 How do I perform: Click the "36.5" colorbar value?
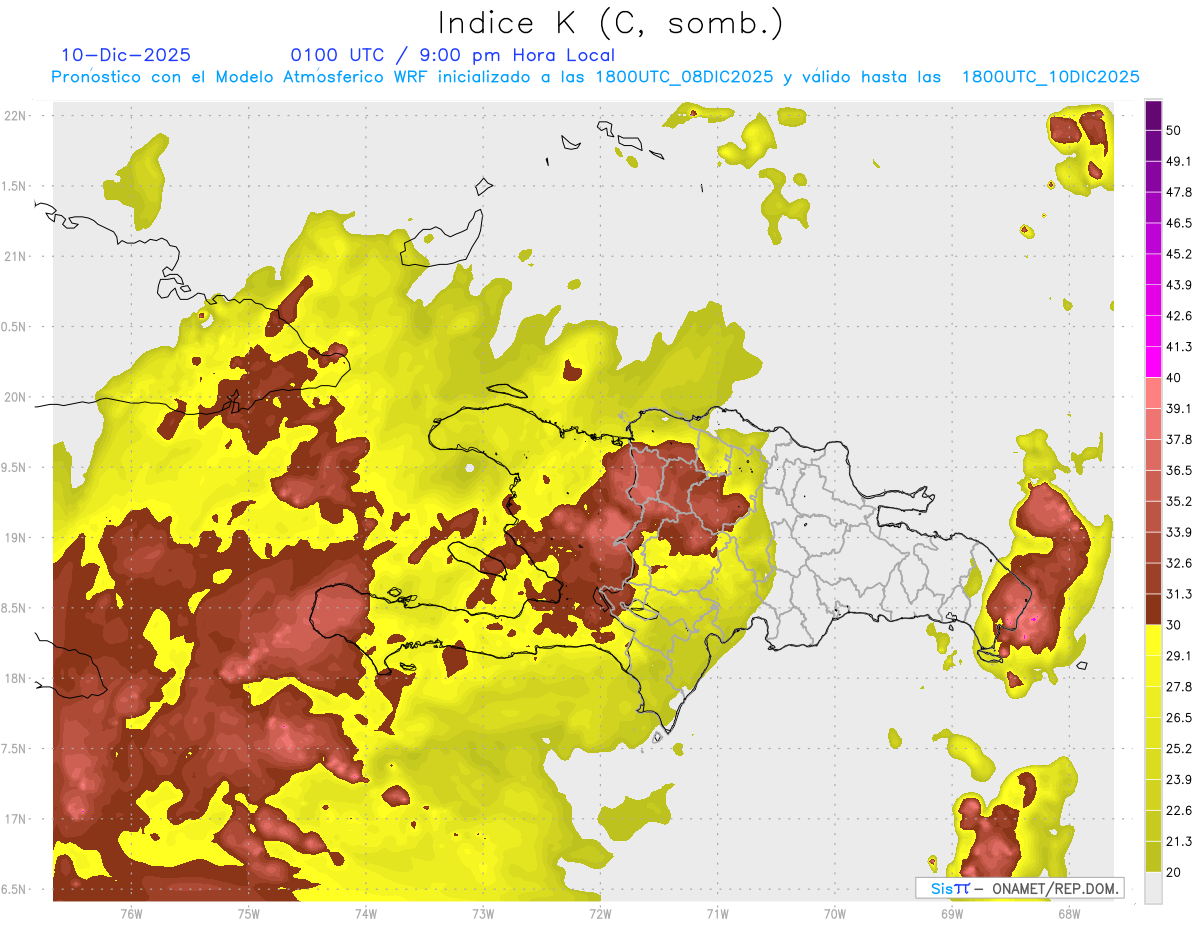coord(1179,470)
